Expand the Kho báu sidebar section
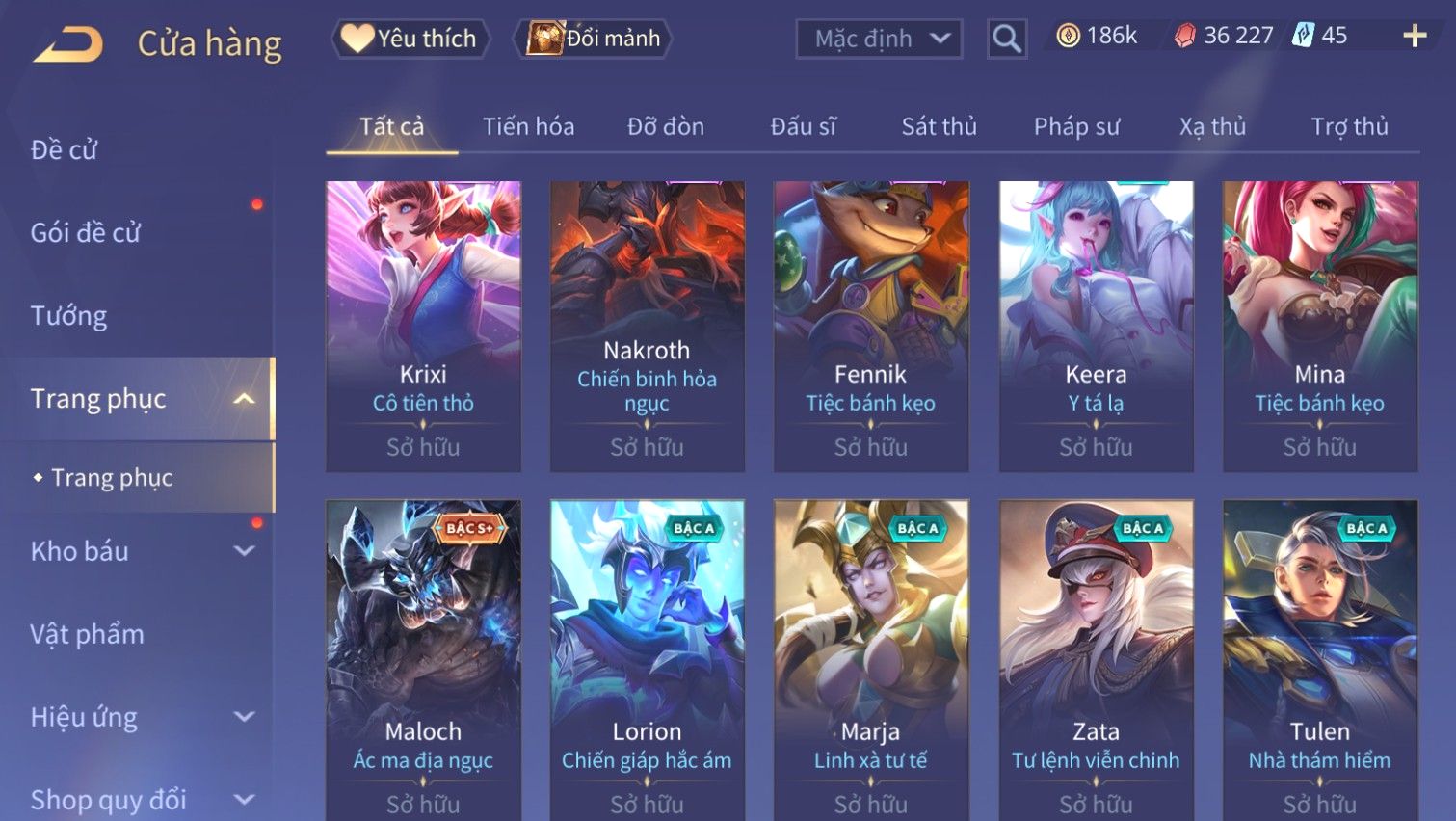Viewport: 1456px width, 821px height. [x=245, y=551]
